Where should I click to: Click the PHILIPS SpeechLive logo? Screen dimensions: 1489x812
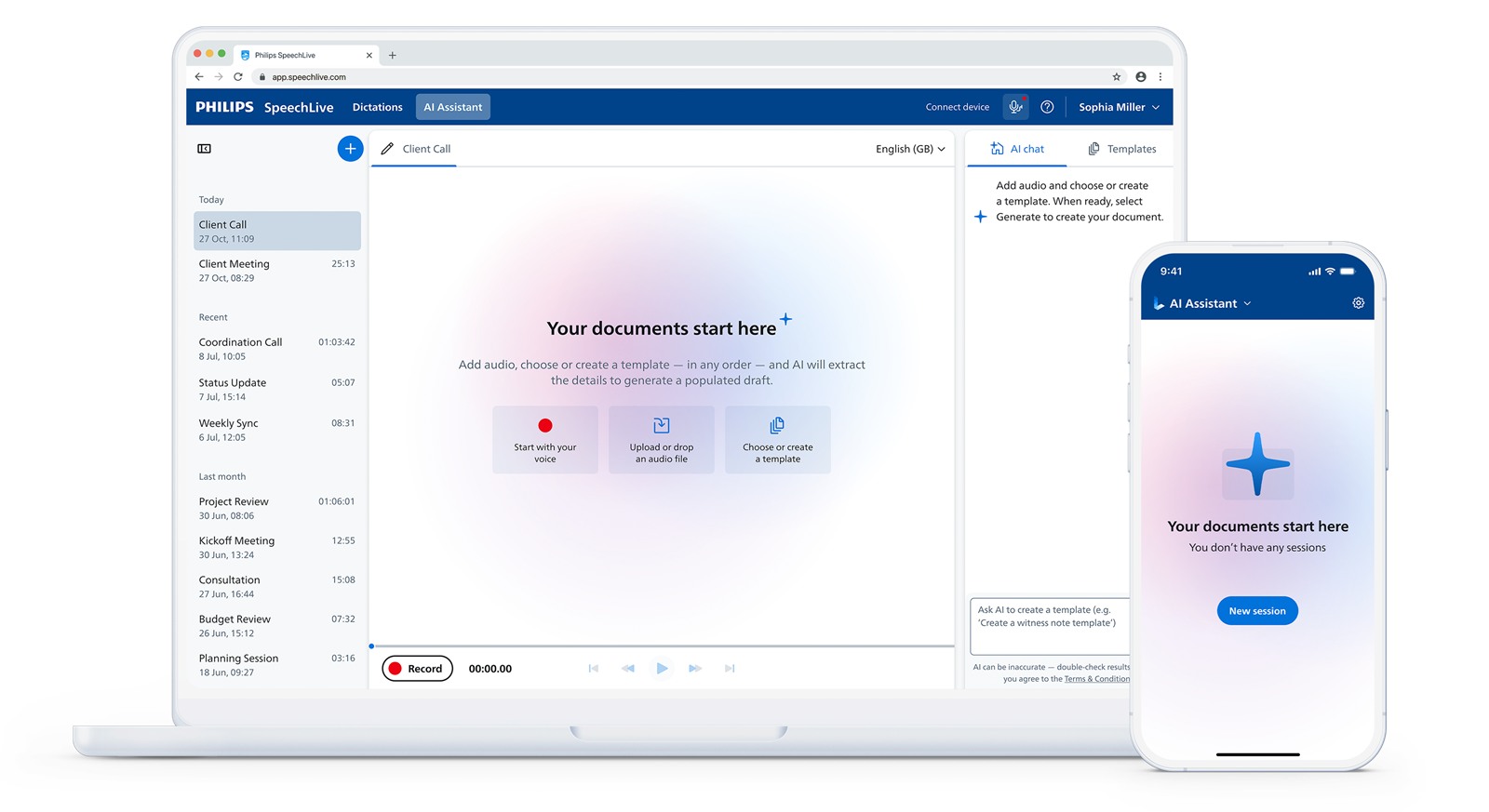(x=264, y=107)
